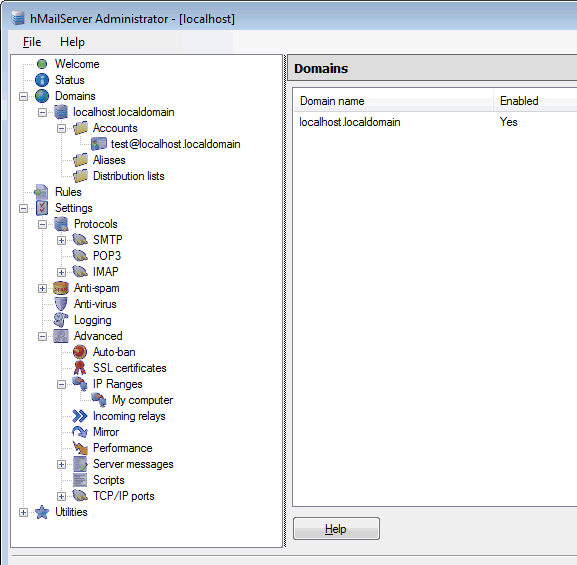This screenshot has height=565, width=577.
Task: Click the IP Ranges network icon
Action: tap(80, 384)
